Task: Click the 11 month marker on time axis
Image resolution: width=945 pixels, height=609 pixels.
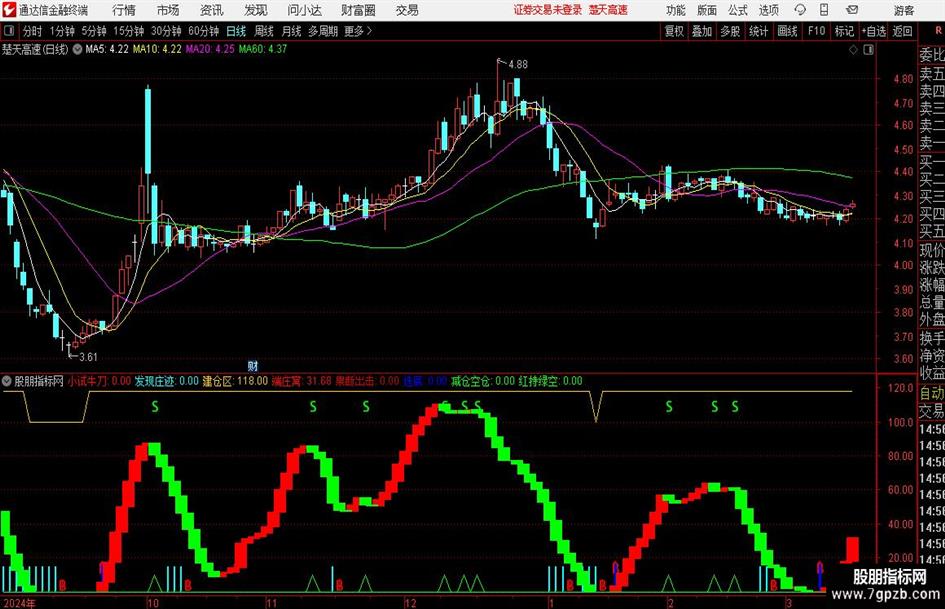Action: [x=271, y=603]
